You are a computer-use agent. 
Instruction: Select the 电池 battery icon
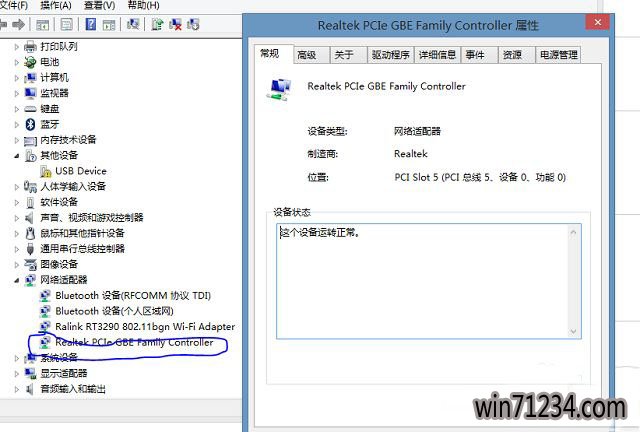pyautogui.click(x=30, y=62)
